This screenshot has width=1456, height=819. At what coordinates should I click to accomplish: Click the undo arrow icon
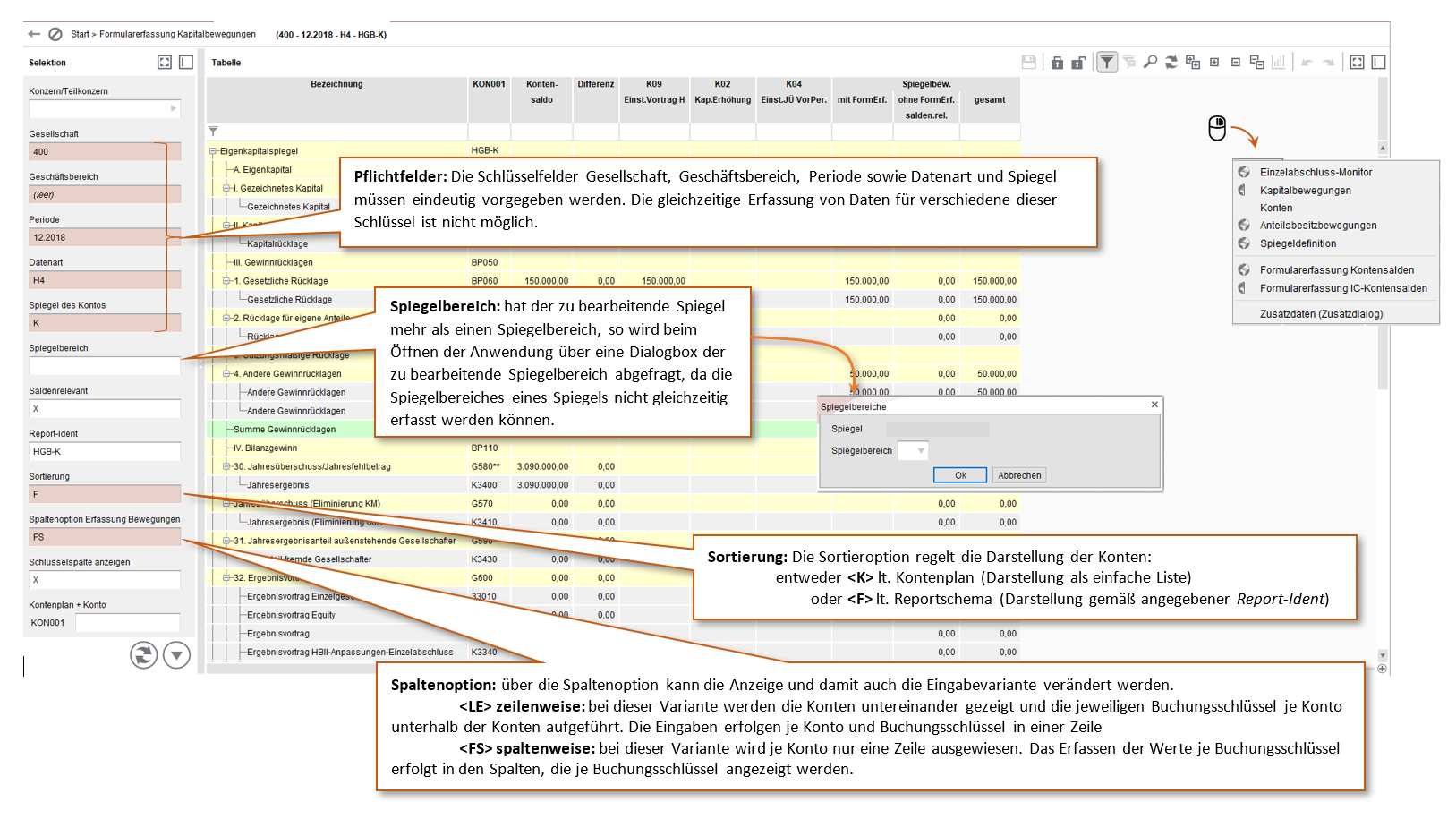[x=1307, y=62]
